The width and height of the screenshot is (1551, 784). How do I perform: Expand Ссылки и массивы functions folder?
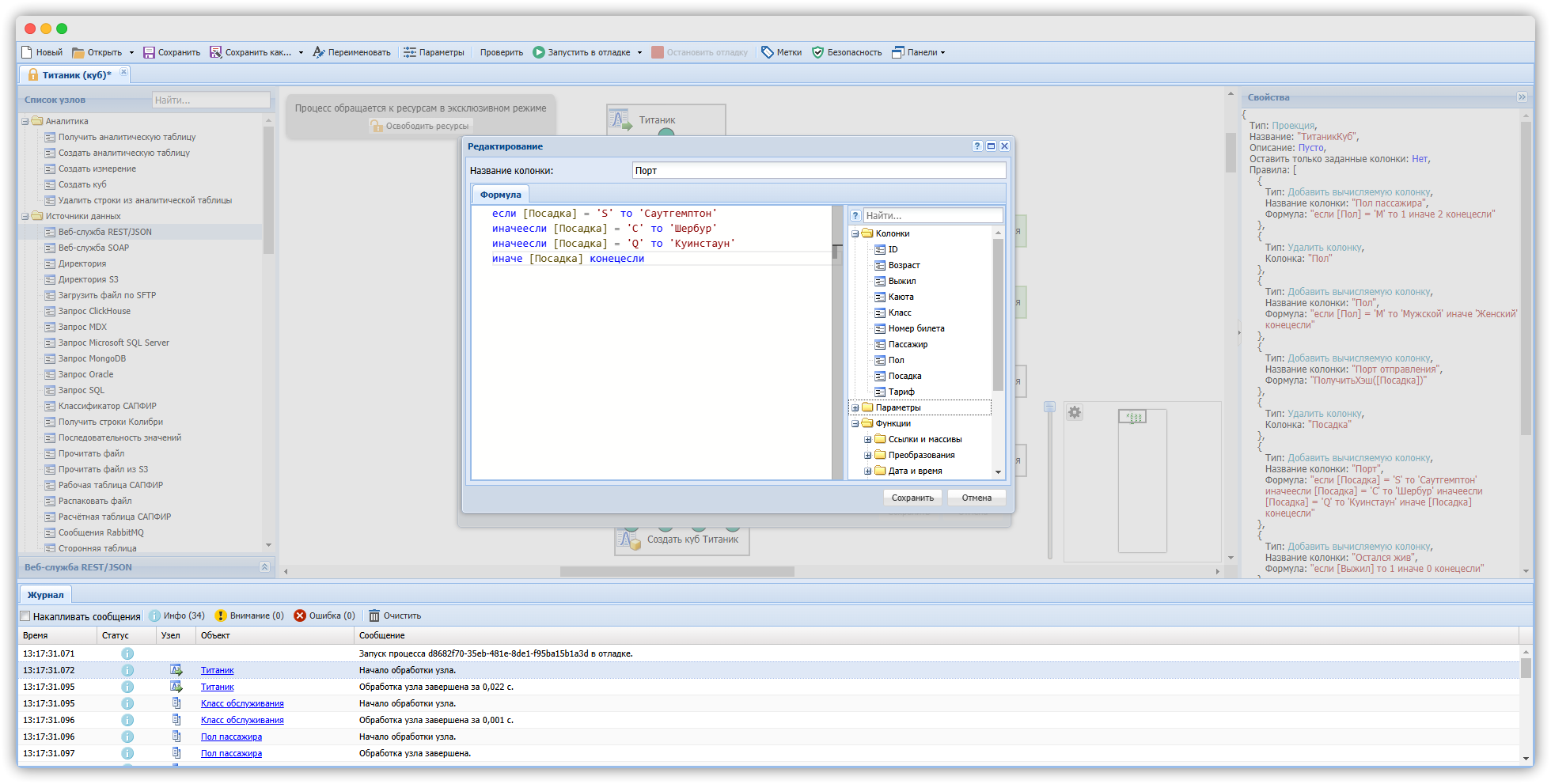point(867,439)
